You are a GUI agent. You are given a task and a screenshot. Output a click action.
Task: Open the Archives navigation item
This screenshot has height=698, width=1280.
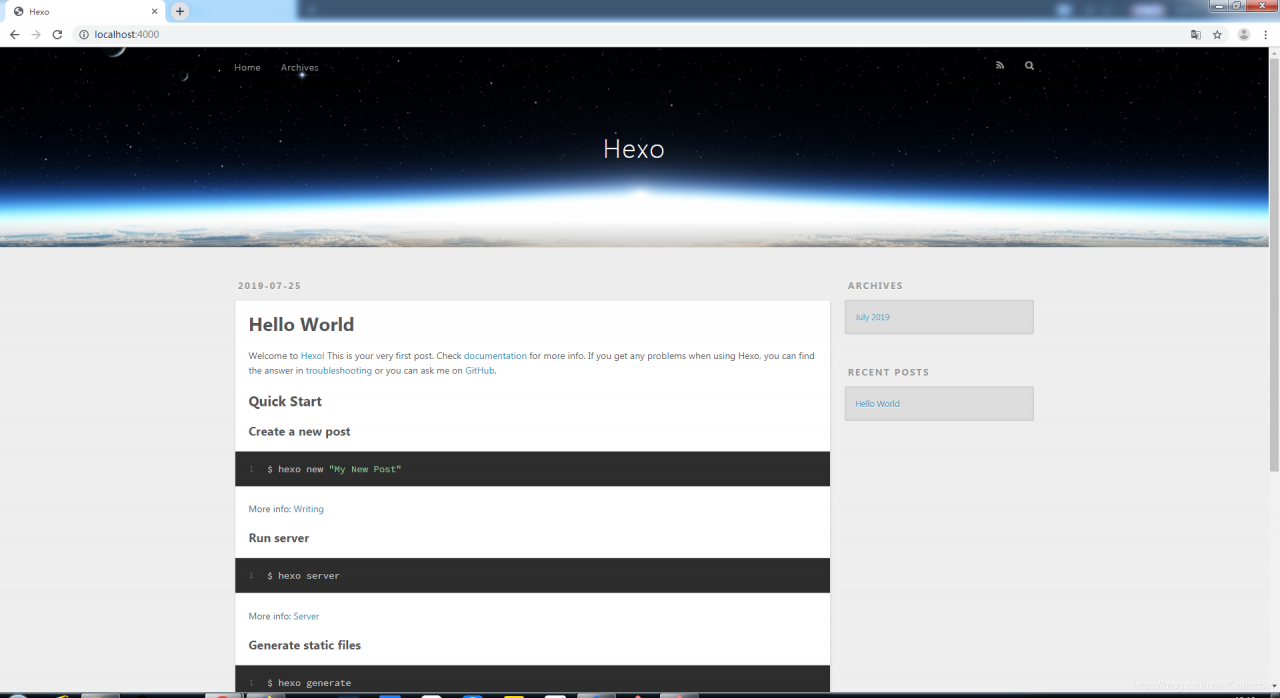(299, 68)
